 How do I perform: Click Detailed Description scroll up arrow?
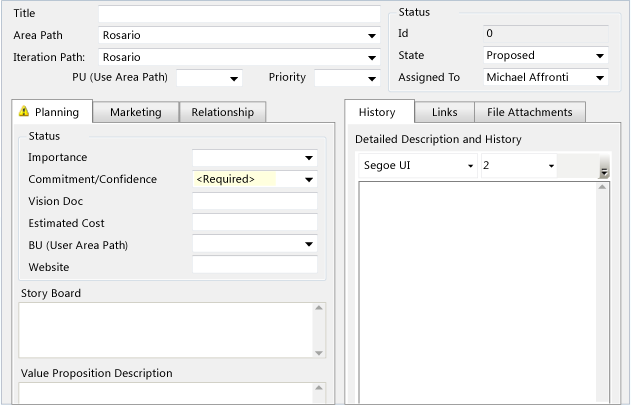[602, 187]
